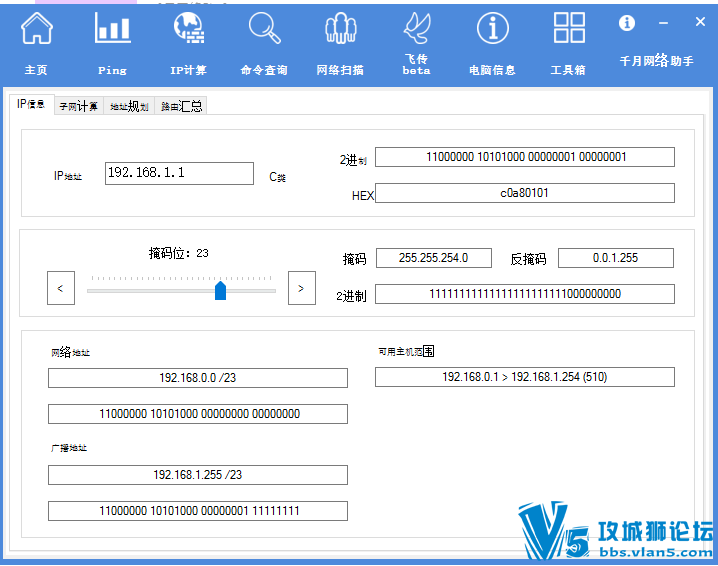Image resolution: width=718 pixels, height=566 pixels.
Task: Open 工具箱 grid icon
Action: pyautogui.click(x=569, y=28)
